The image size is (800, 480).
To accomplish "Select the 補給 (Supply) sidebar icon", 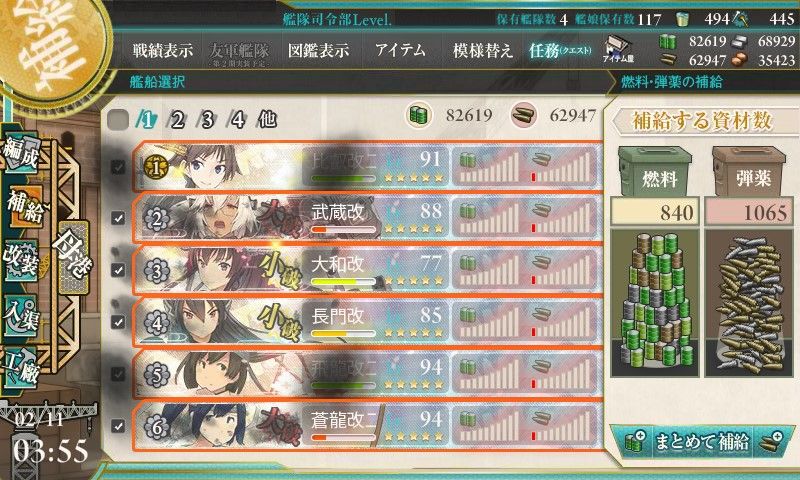I will pyautogui.click(x=24, y=208).
